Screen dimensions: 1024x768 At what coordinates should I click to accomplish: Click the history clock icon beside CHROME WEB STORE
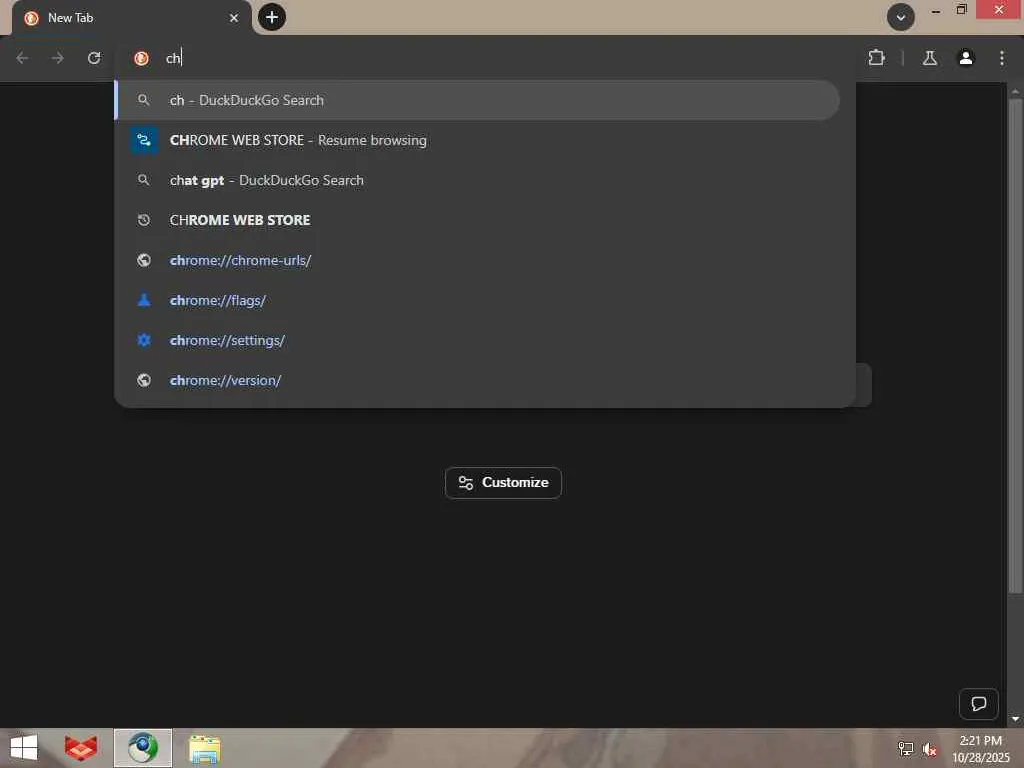point(144,220)
